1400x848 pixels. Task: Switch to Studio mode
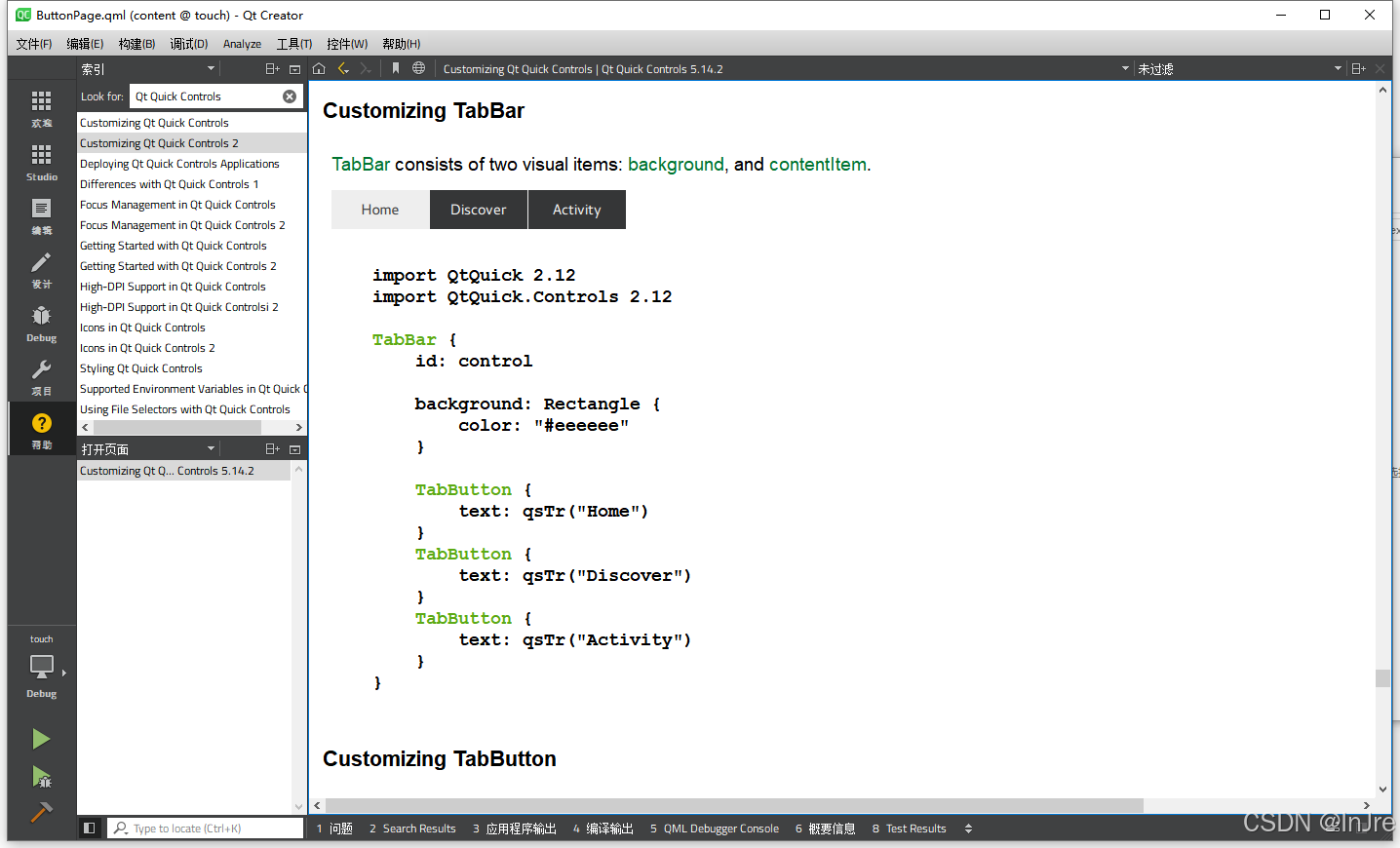(x=41, y=162)
